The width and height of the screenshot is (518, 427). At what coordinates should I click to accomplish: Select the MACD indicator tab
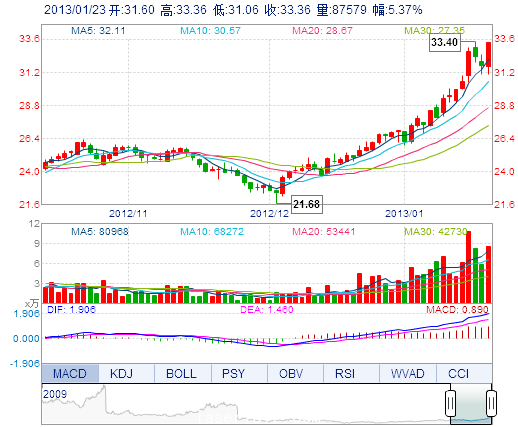(x=70, y=373)
